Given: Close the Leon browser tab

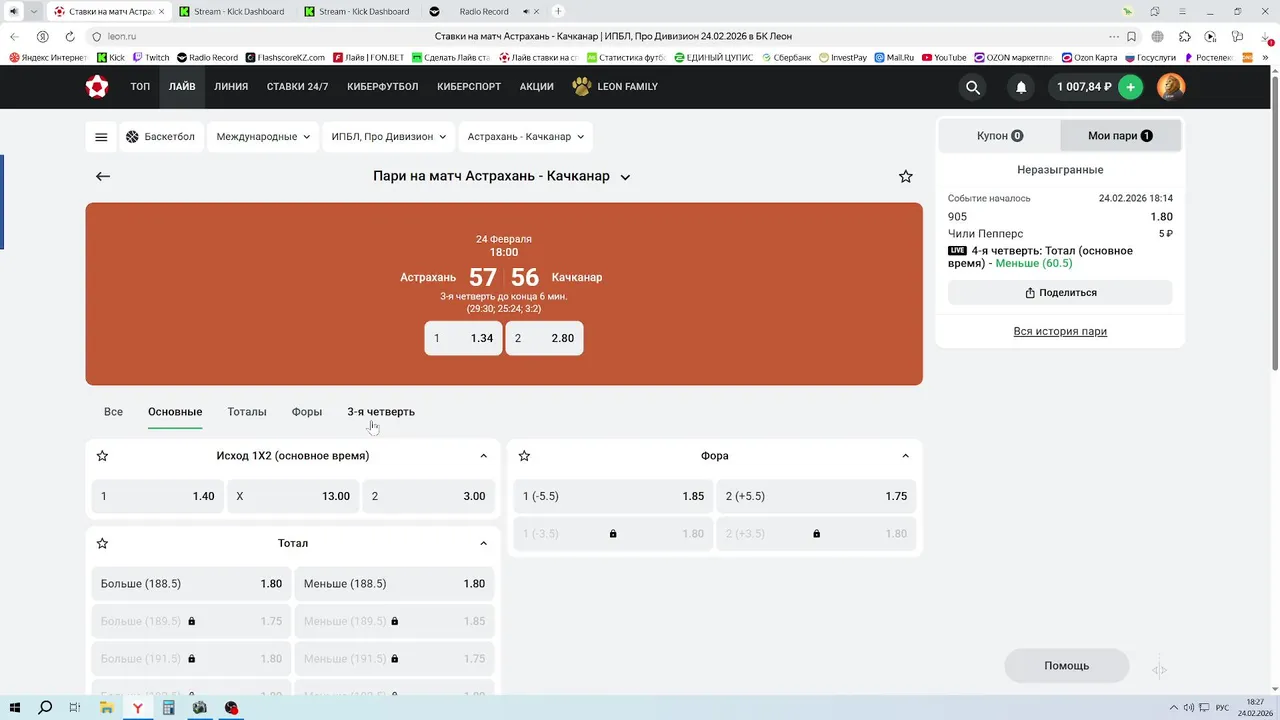Looking at the screenshot, I should tap(162, 12).
